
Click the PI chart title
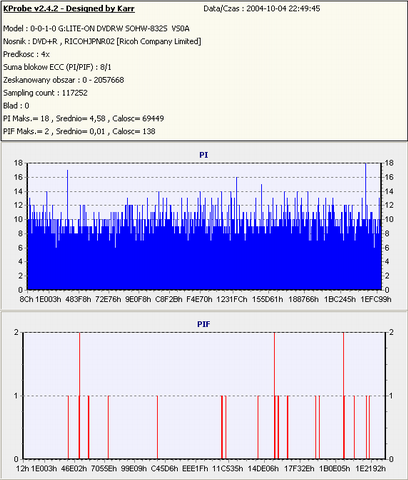point(204,155)
